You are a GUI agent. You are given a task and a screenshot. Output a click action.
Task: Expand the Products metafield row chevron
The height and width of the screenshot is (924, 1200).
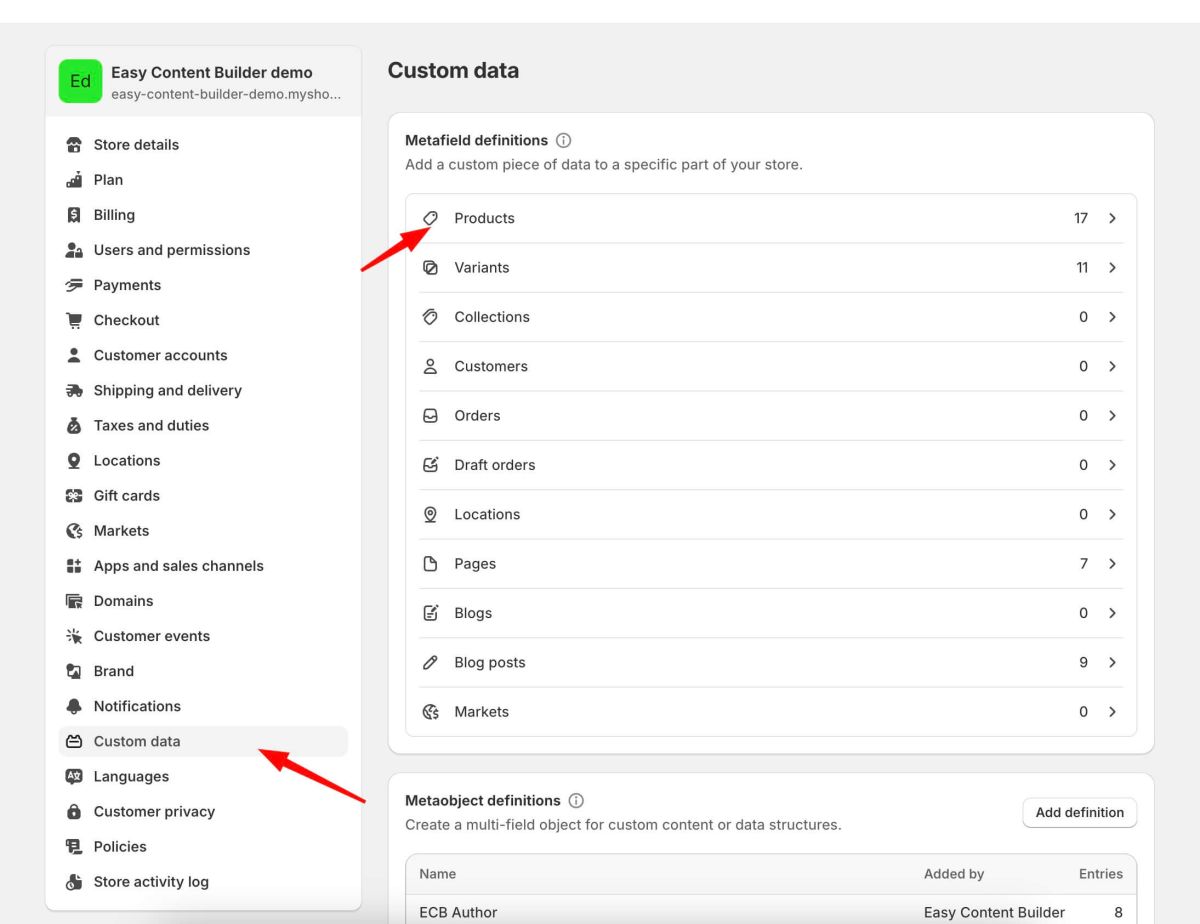tap(1112, 218)
